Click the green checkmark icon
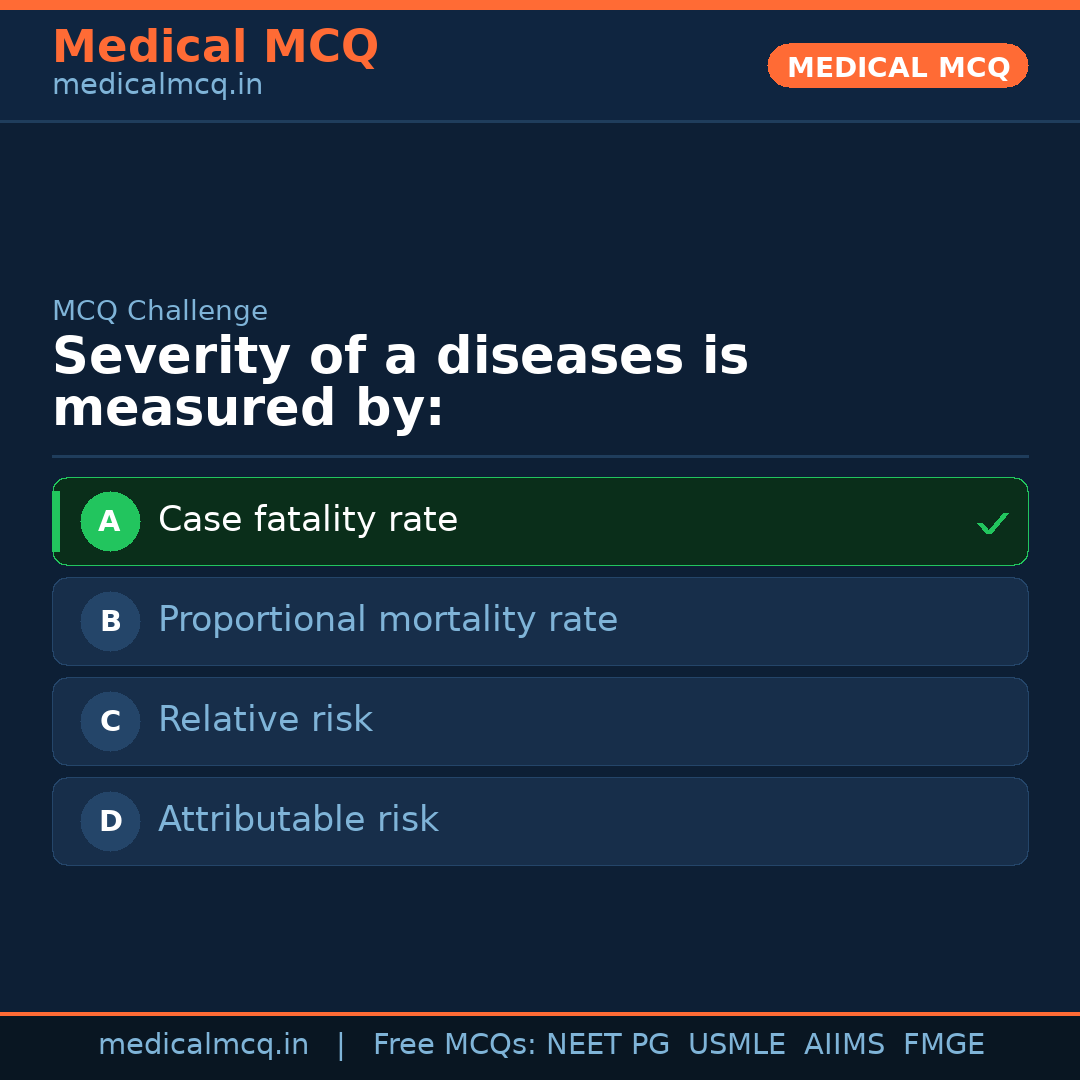 (992, 522)
